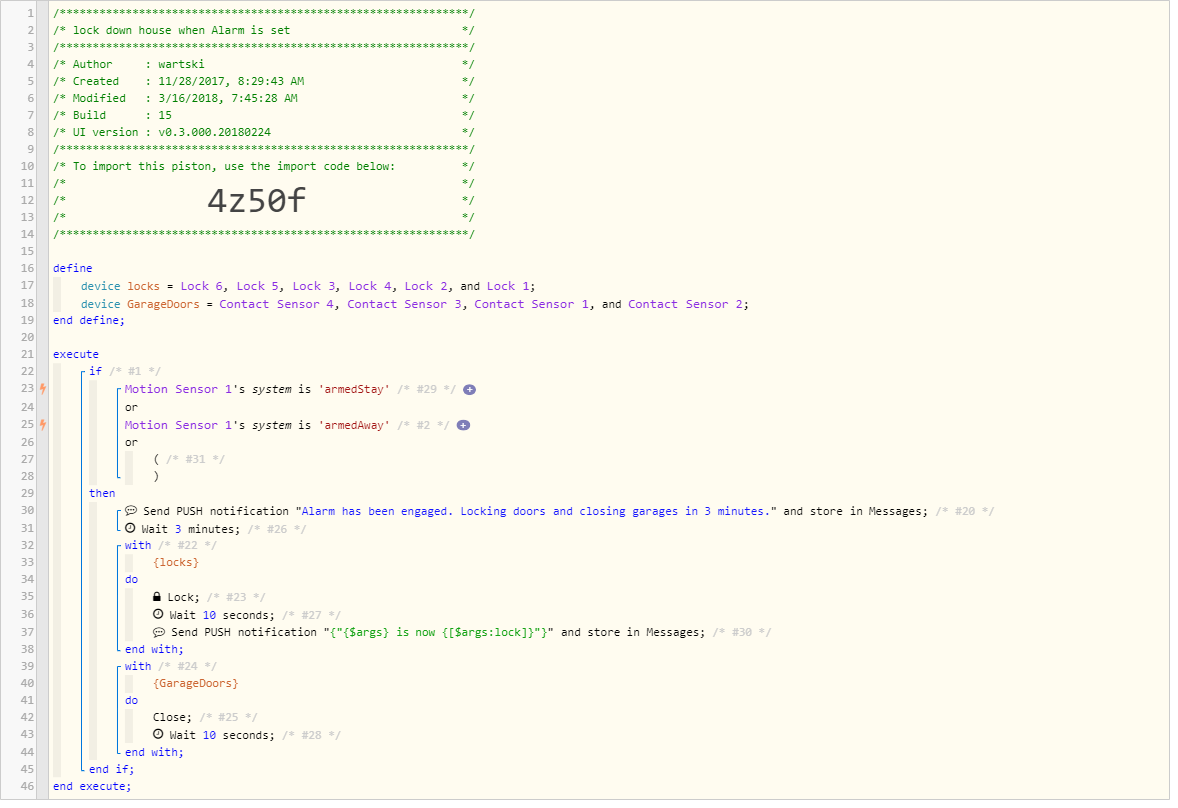Image resolution: width=1178 pixels, height=808 pixels.
Task: Click the clock icon beside Wait 3 minutes
Action: [130, 529]
